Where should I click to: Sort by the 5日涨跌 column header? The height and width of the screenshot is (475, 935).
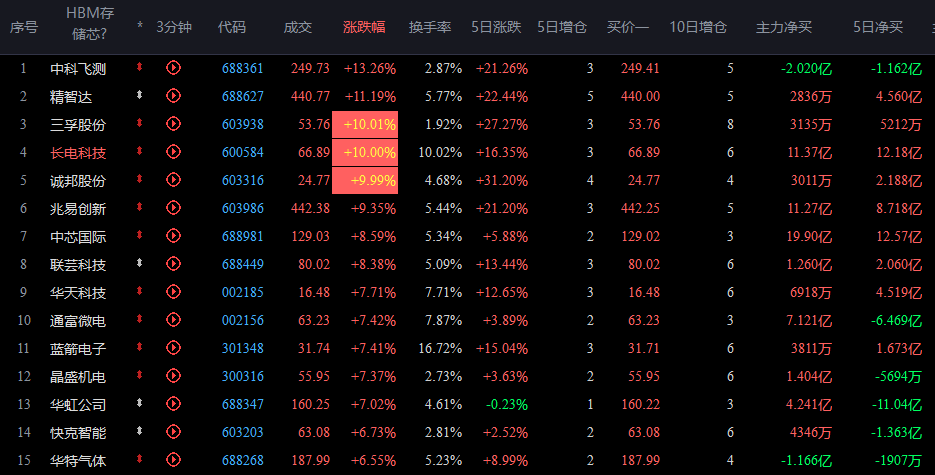(496, 27)
